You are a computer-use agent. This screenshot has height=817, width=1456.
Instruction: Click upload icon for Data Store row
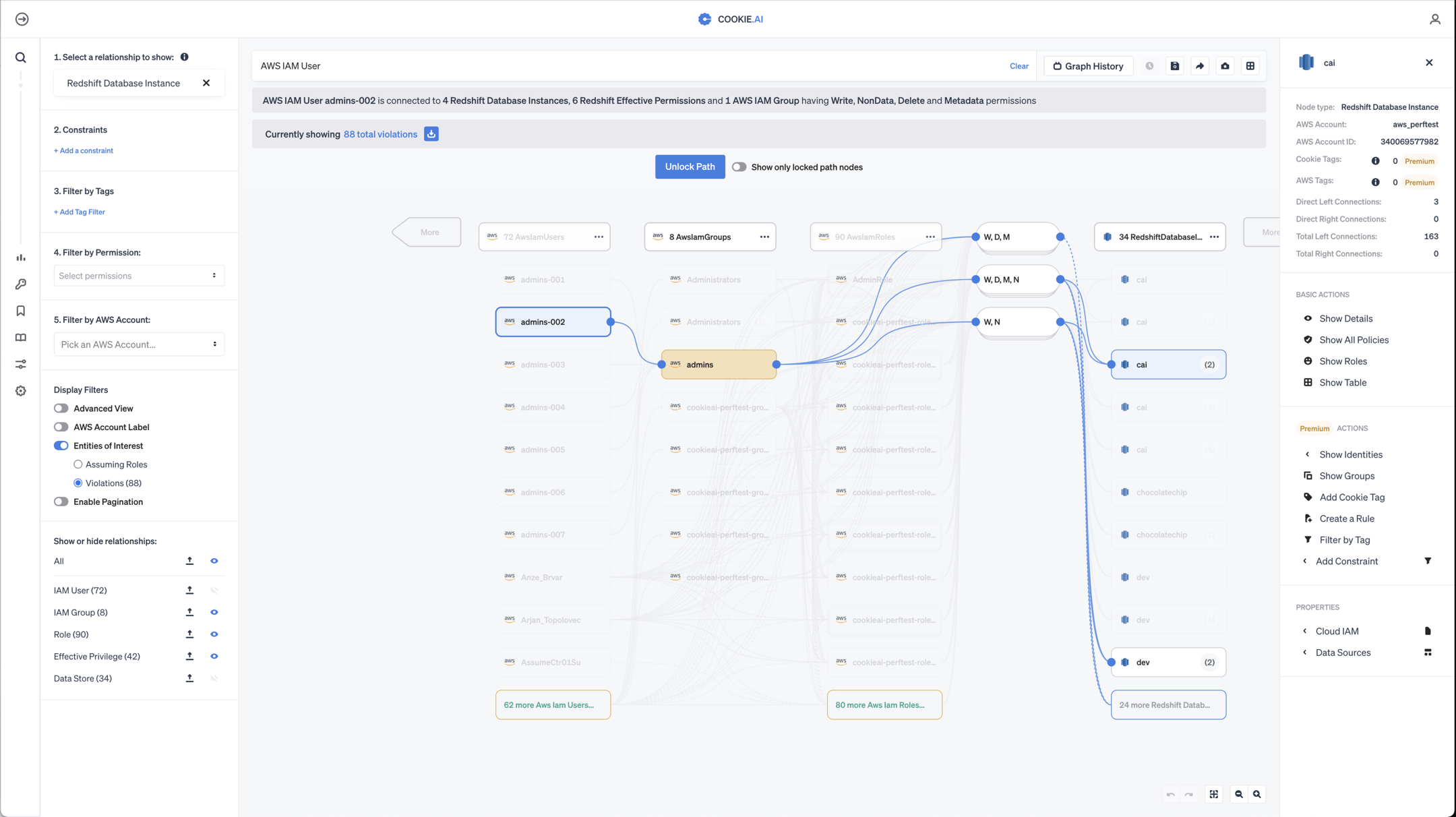(189, 678)
